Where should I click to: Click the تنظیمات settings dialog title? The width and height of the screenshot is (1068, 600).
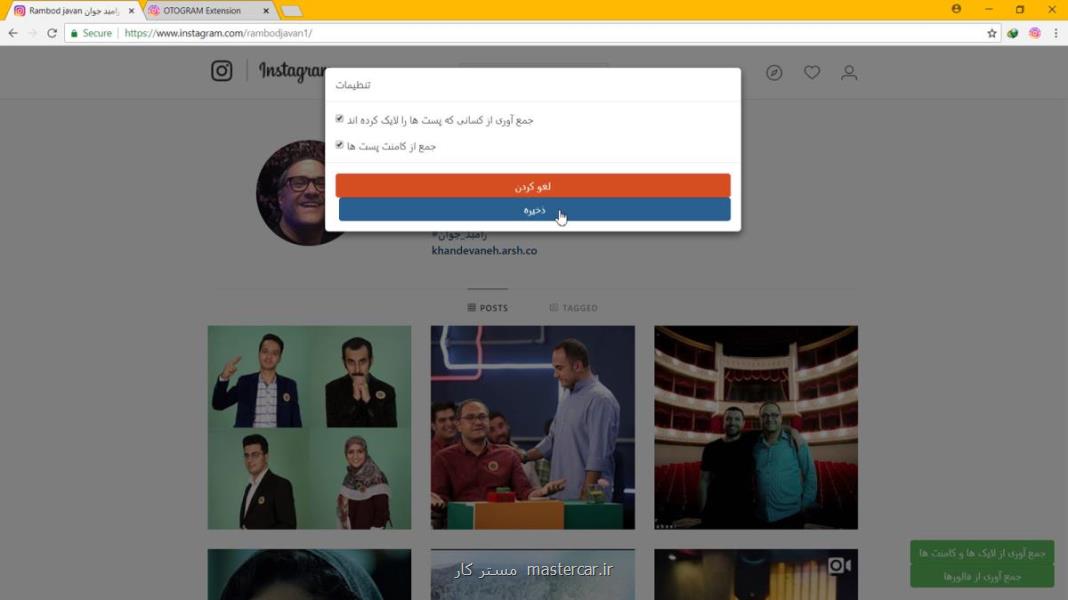(353, 85)
